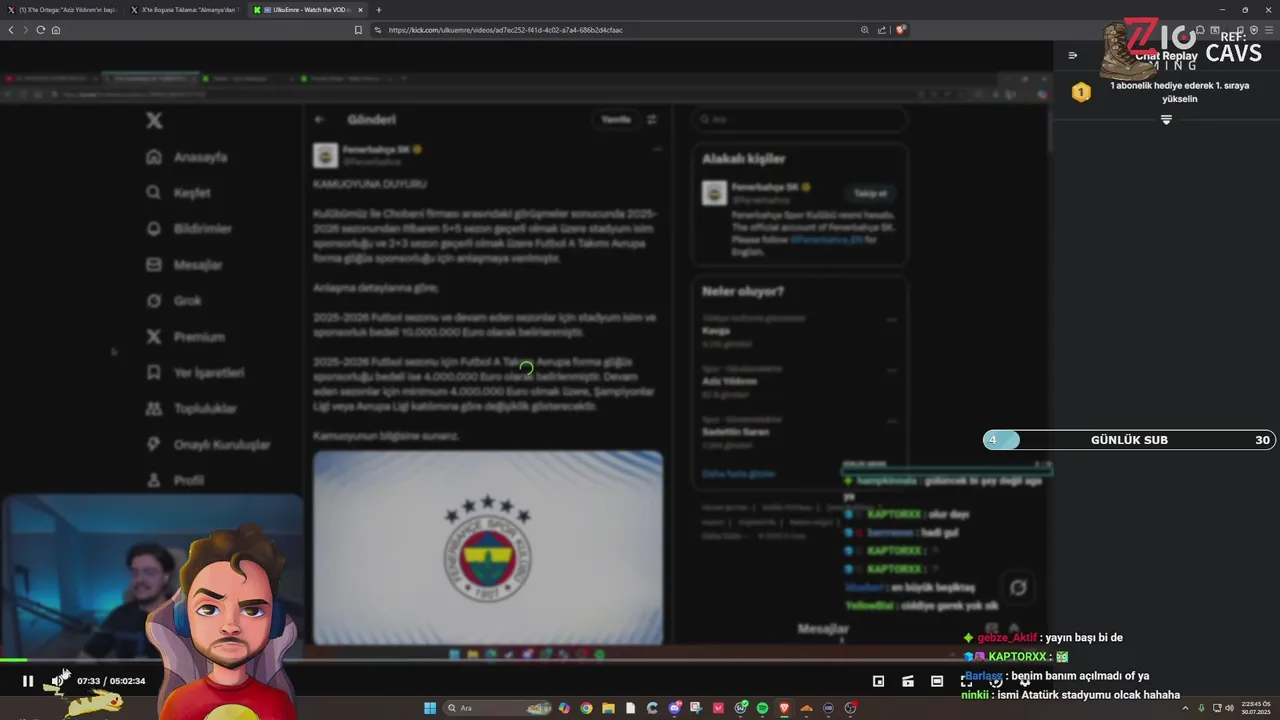Image resolution: width=1280 pixels, height=720 pixels.
Task: Open Discord from taskbar
Action: (675, 708)
